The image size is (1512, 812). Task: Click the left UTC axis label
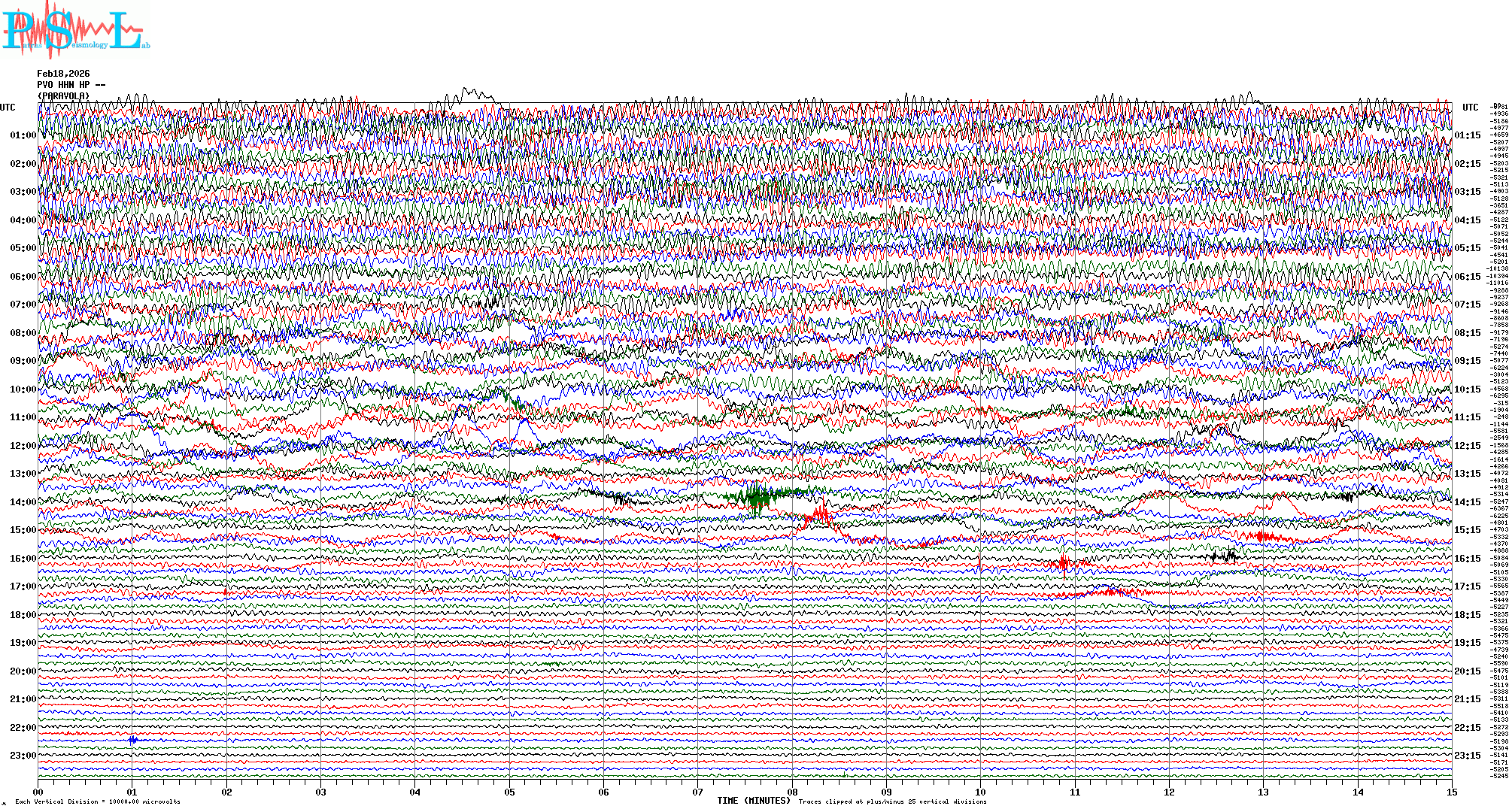point(8,108)
